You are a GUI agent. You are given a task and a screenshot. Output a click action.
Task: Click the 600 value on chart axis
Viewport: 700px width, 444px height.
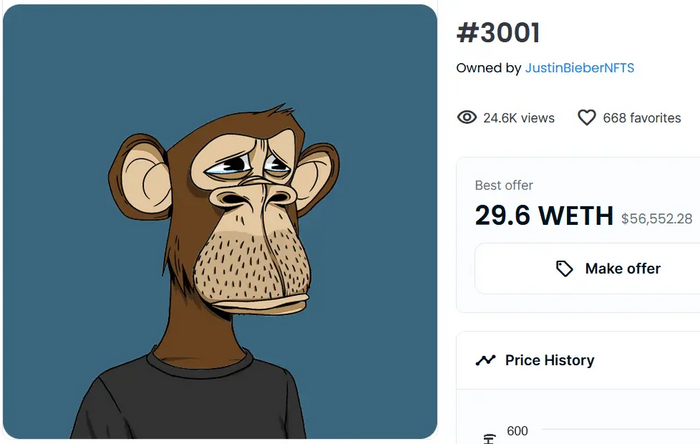tap(517, 431)
